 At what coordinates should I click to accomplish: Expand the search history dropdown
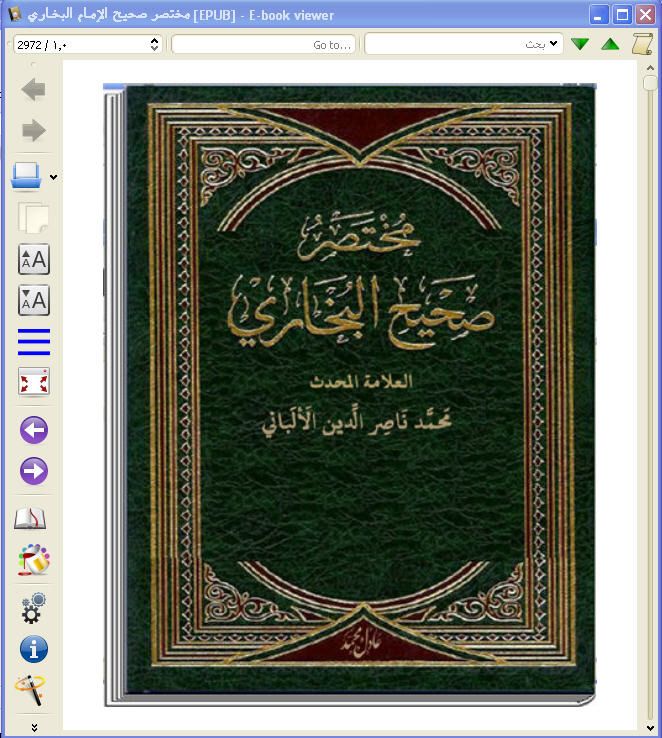click(x=554, y=44)
